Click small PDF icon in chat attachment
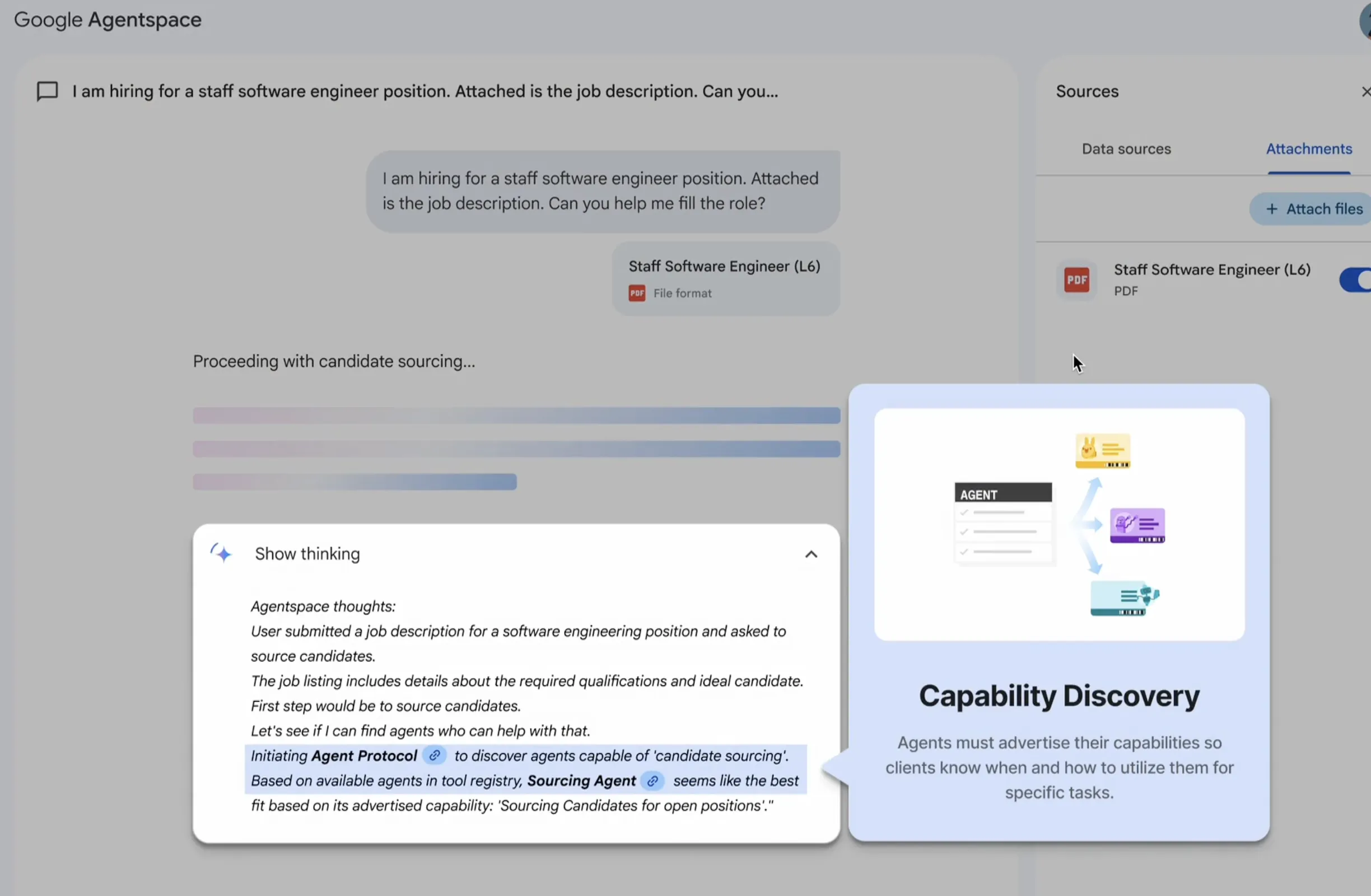This screenshot has width=1371, height=896. (x=637, y=293)
